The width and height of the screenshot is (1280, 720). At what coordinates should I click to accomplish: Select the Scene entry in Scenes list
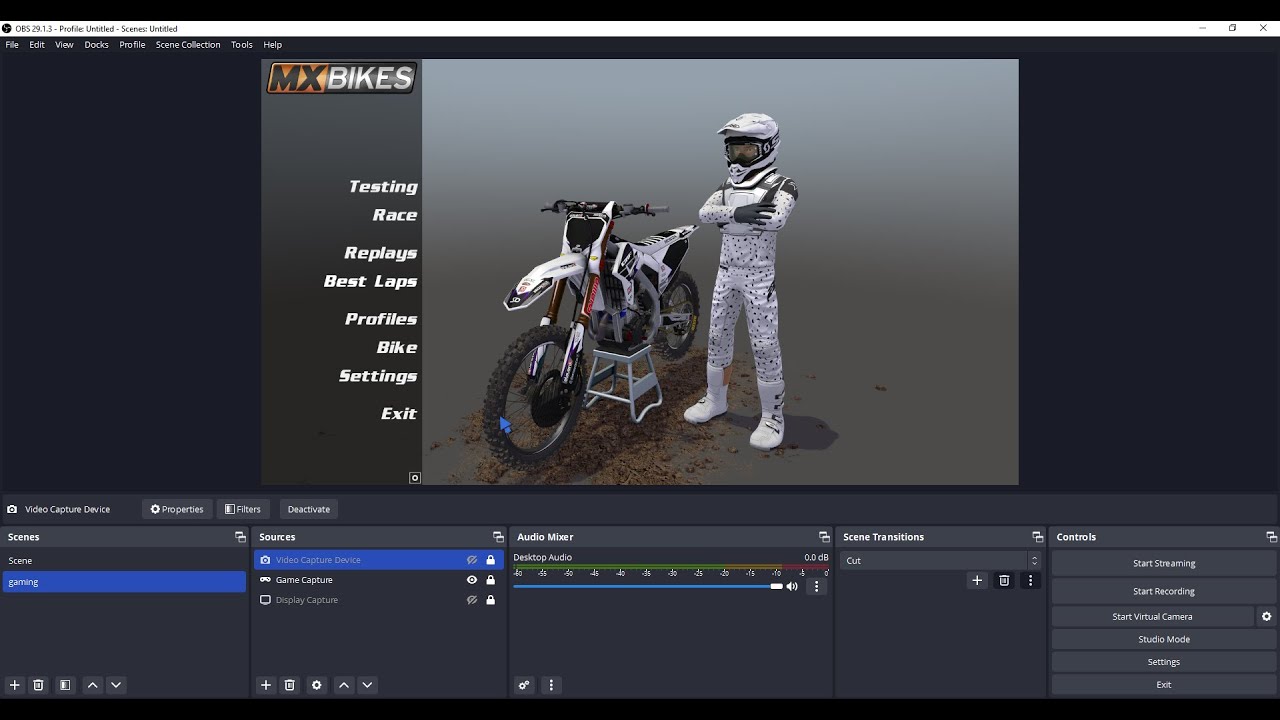point(124,561)
